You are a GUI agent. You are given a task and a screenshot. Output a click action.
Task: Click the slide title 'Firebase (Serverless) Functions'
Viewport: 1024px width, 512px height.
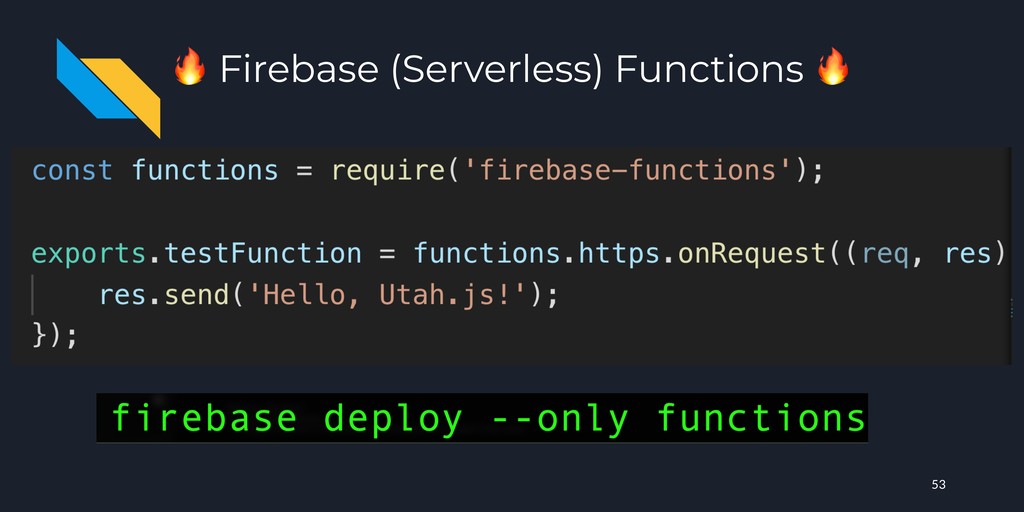[511, 69]
